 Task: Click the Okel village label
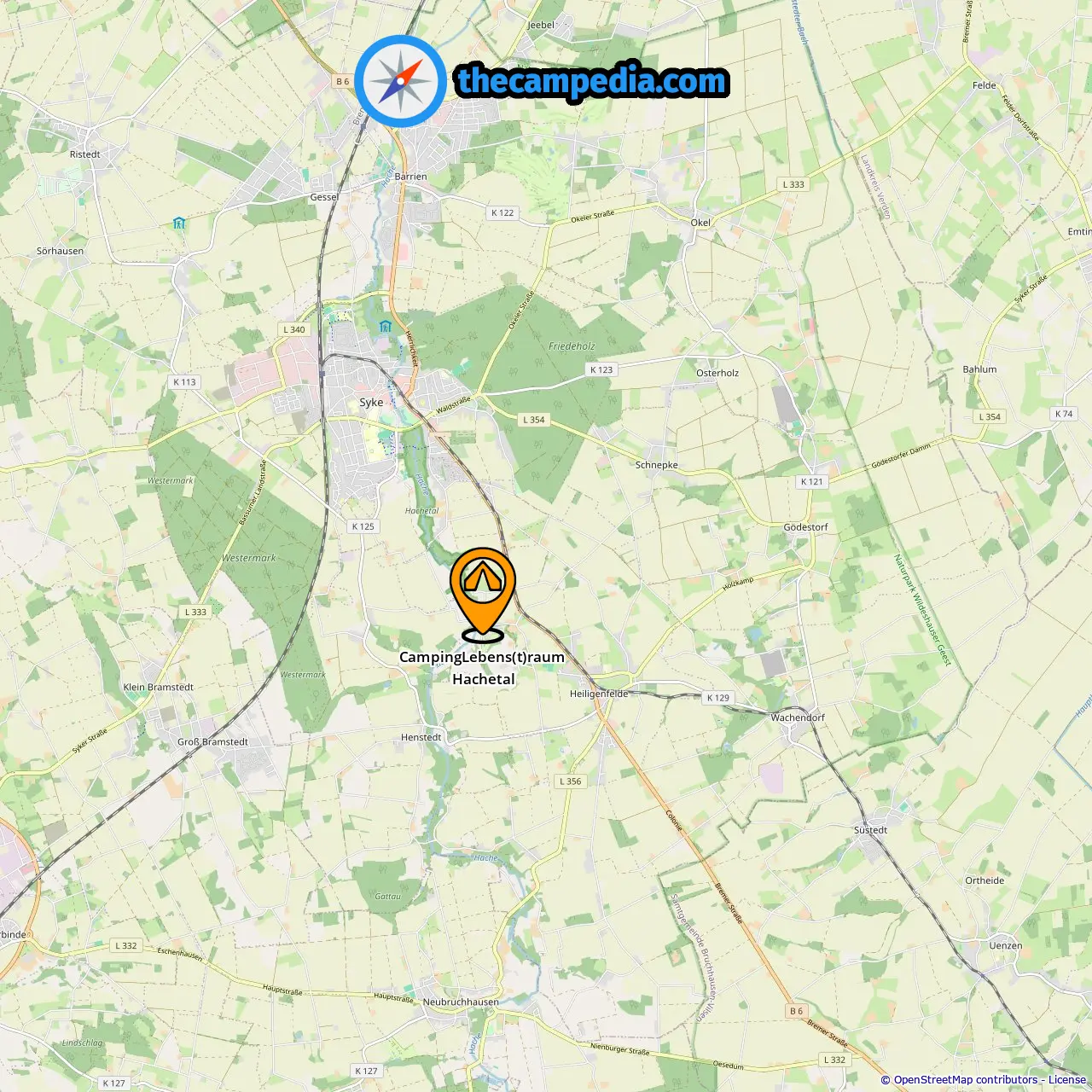pyautogui.click(x=700, y=222)
